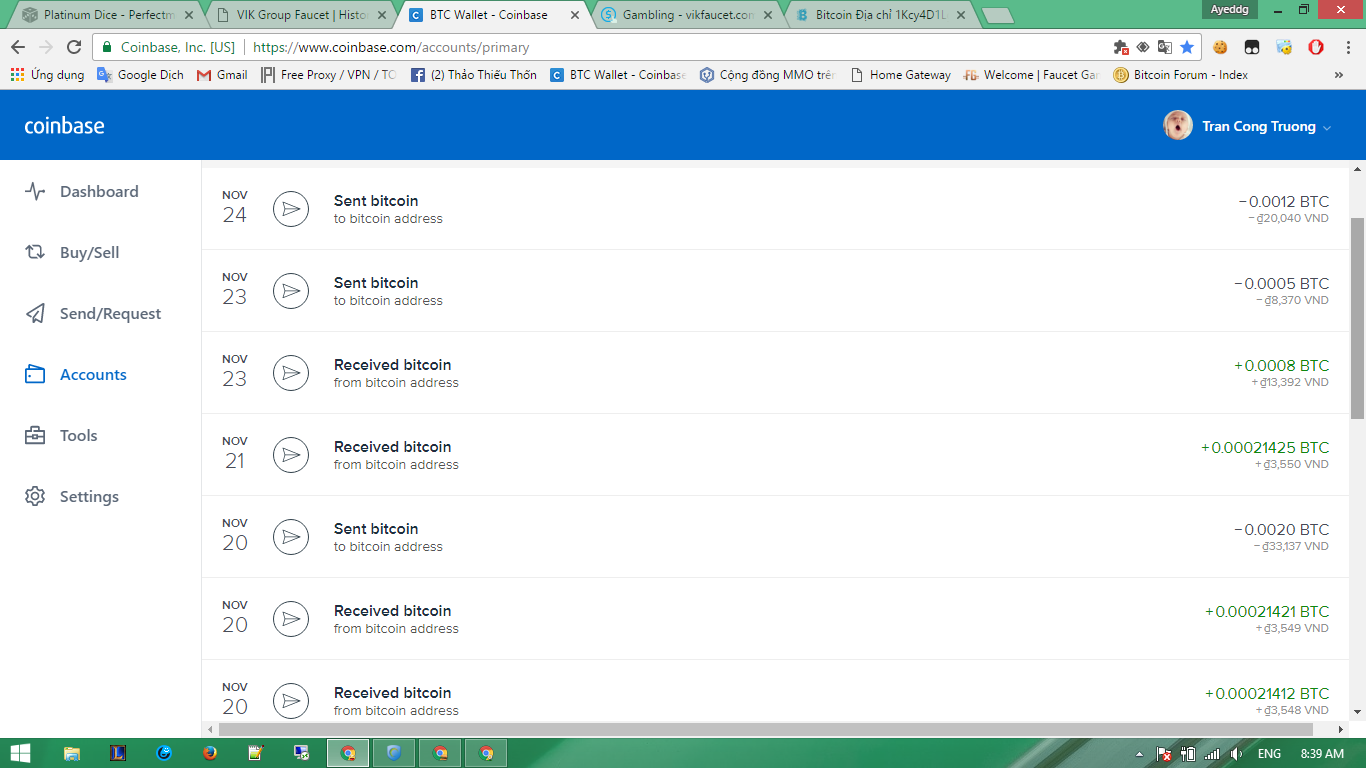Viewport: 1366px width, 768px height.
Task: Click the Buy/Sell arrows icon
Action: [x=35, y=253]
